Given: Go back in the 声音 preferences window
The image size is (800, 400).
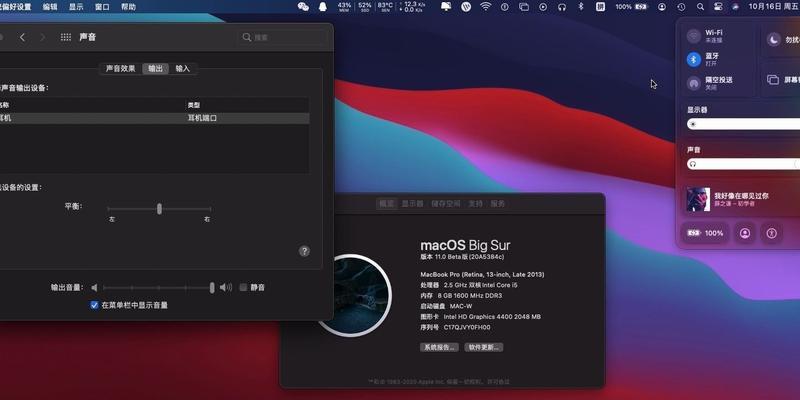Looking at the screenshot, I should pos(22,37).
